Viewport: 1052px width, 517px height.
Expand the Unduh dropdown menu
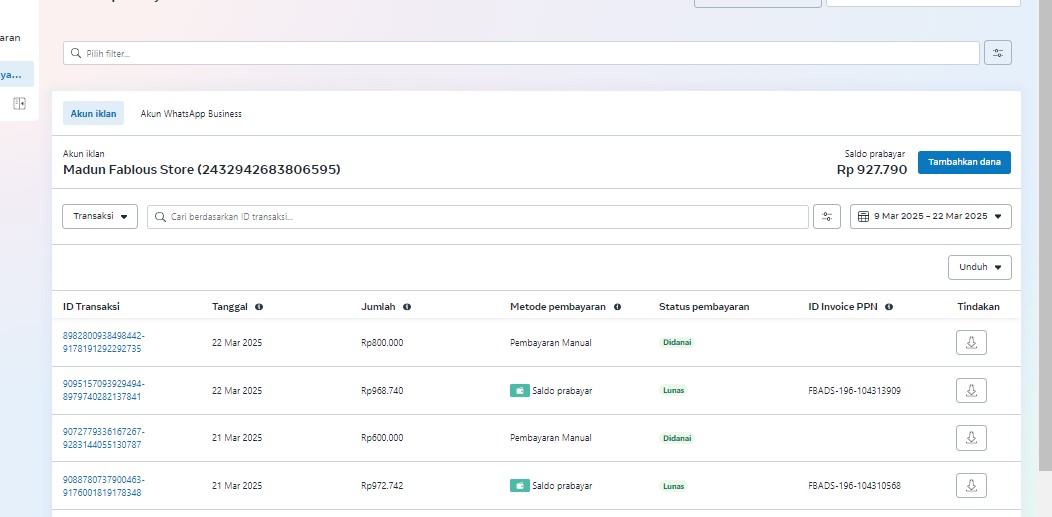[979, 268]
